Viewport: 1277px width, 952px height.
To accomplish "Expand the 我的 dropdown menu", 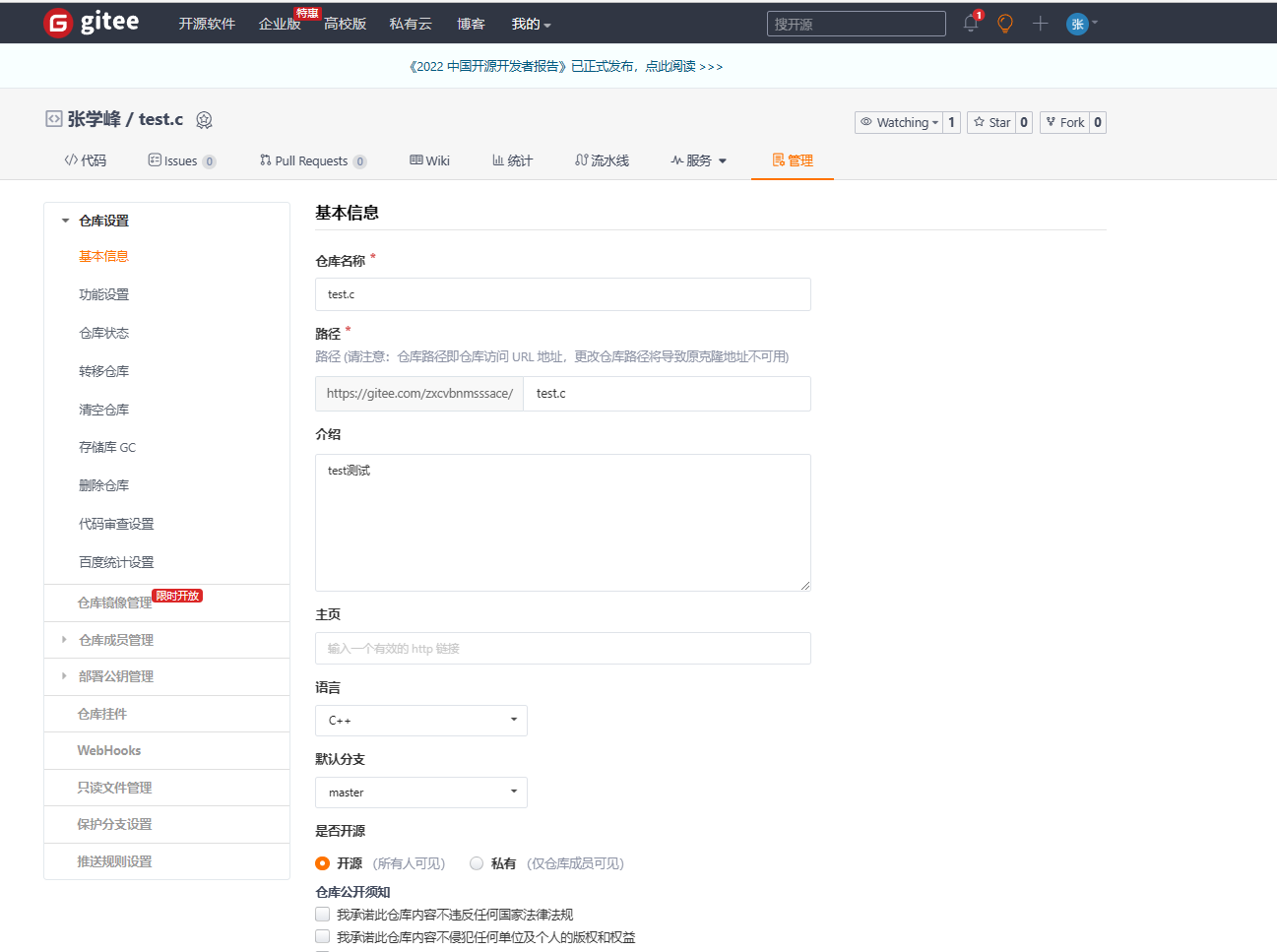I will pyautogui.click(x=531, y=24).
